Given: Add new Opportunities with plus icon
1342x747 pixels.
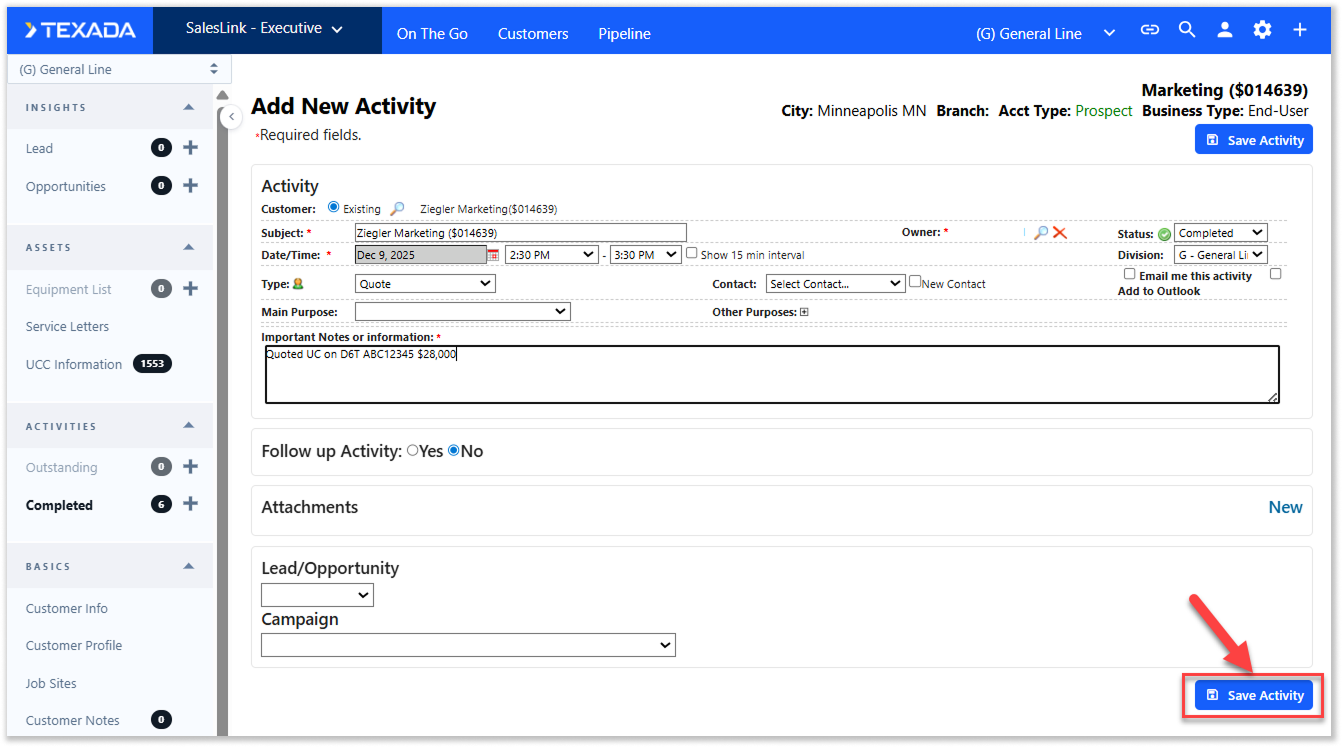Looking at the screenshot, I should tap(191, 186).
